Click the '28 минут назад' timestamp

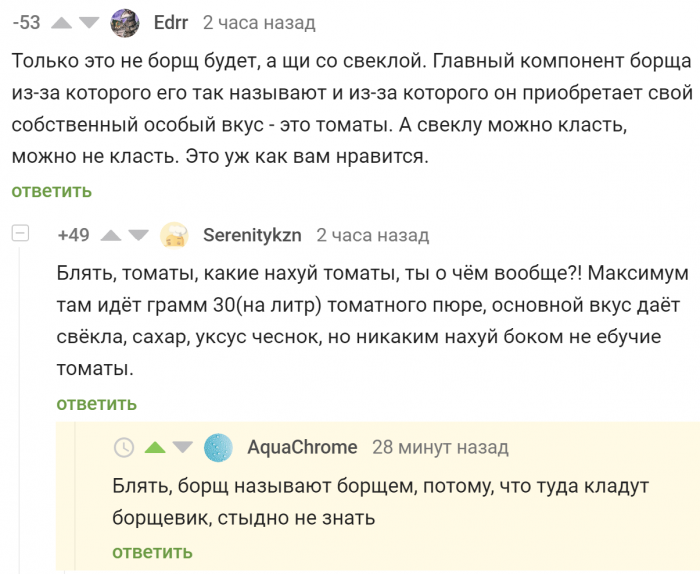click(440, 447)
